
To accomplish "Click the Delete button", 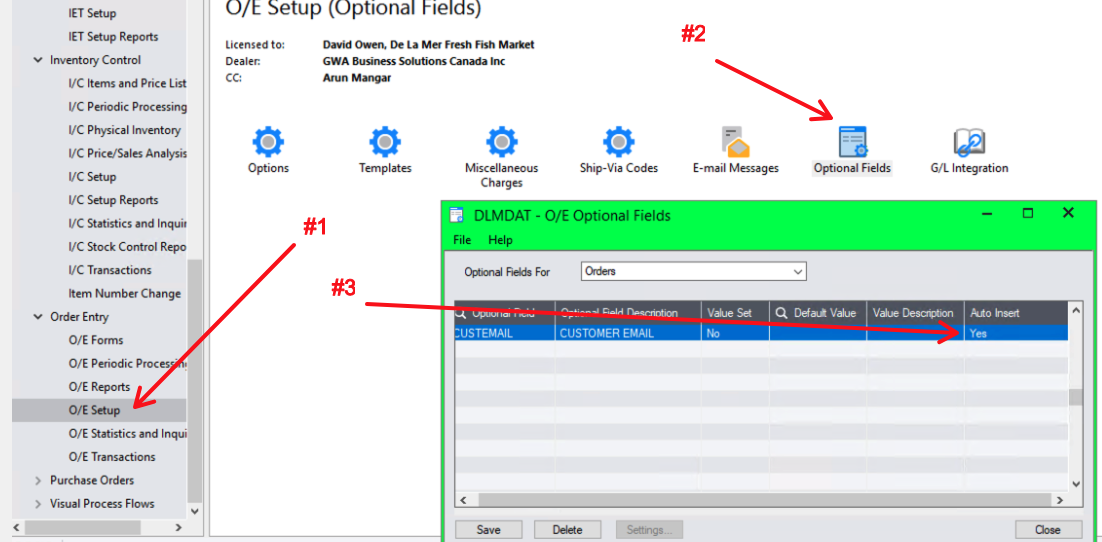I will [x=567, y=529].
